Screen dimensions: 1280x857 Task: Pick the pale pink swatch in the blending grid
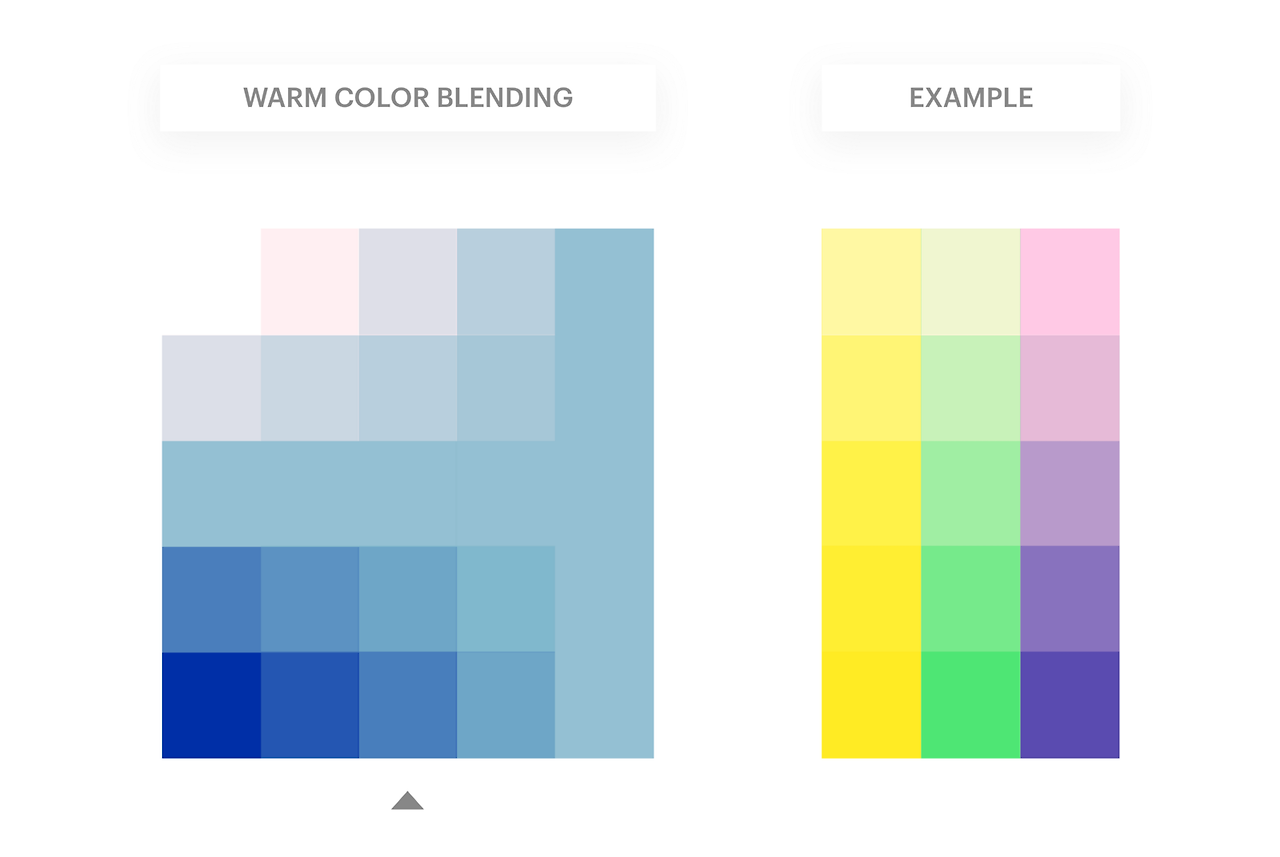click(x=310, y=282)
